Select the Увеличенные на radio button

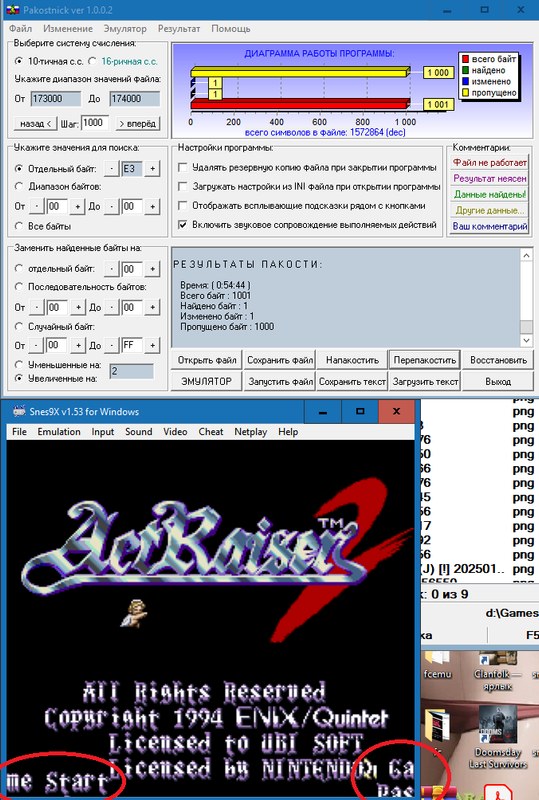(19, 378)
